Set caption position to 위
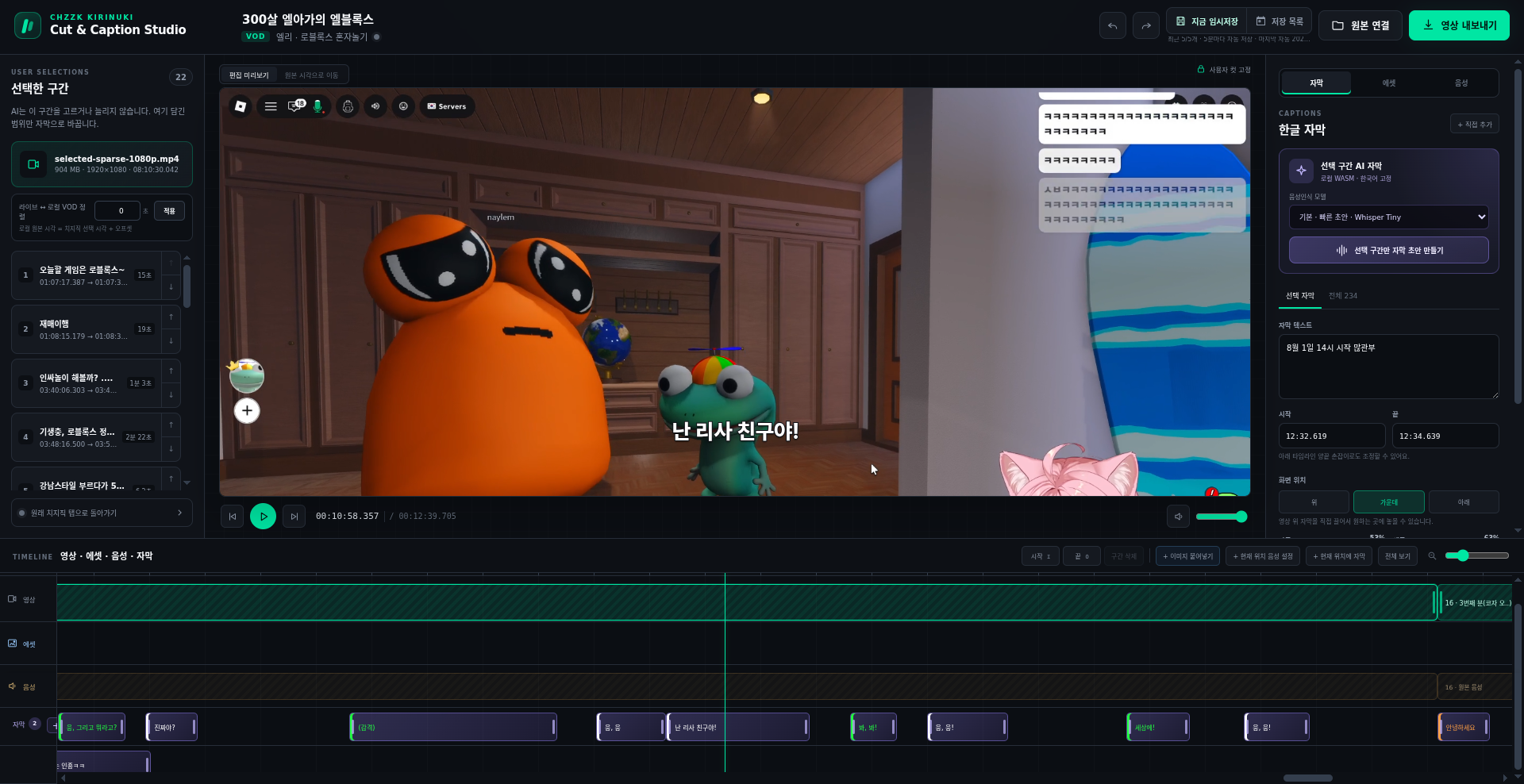 click(1314, 502)
